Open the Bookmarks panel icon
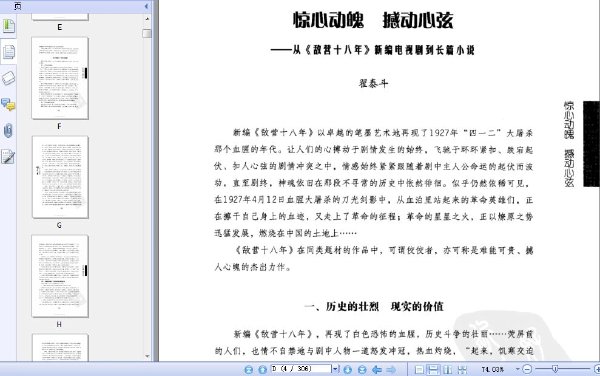 tap(8, 26)
